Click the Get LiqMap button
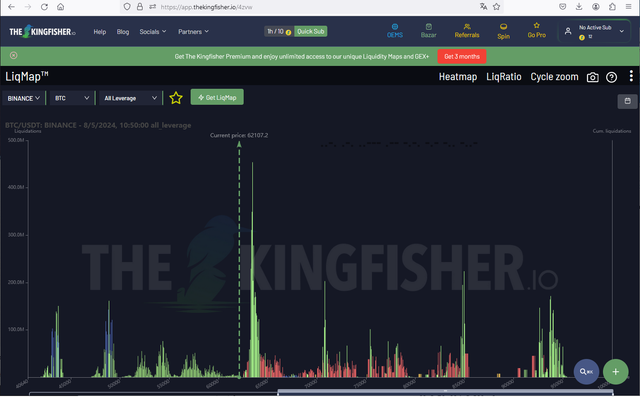The image size is (640, 397). tap(217, 97)
